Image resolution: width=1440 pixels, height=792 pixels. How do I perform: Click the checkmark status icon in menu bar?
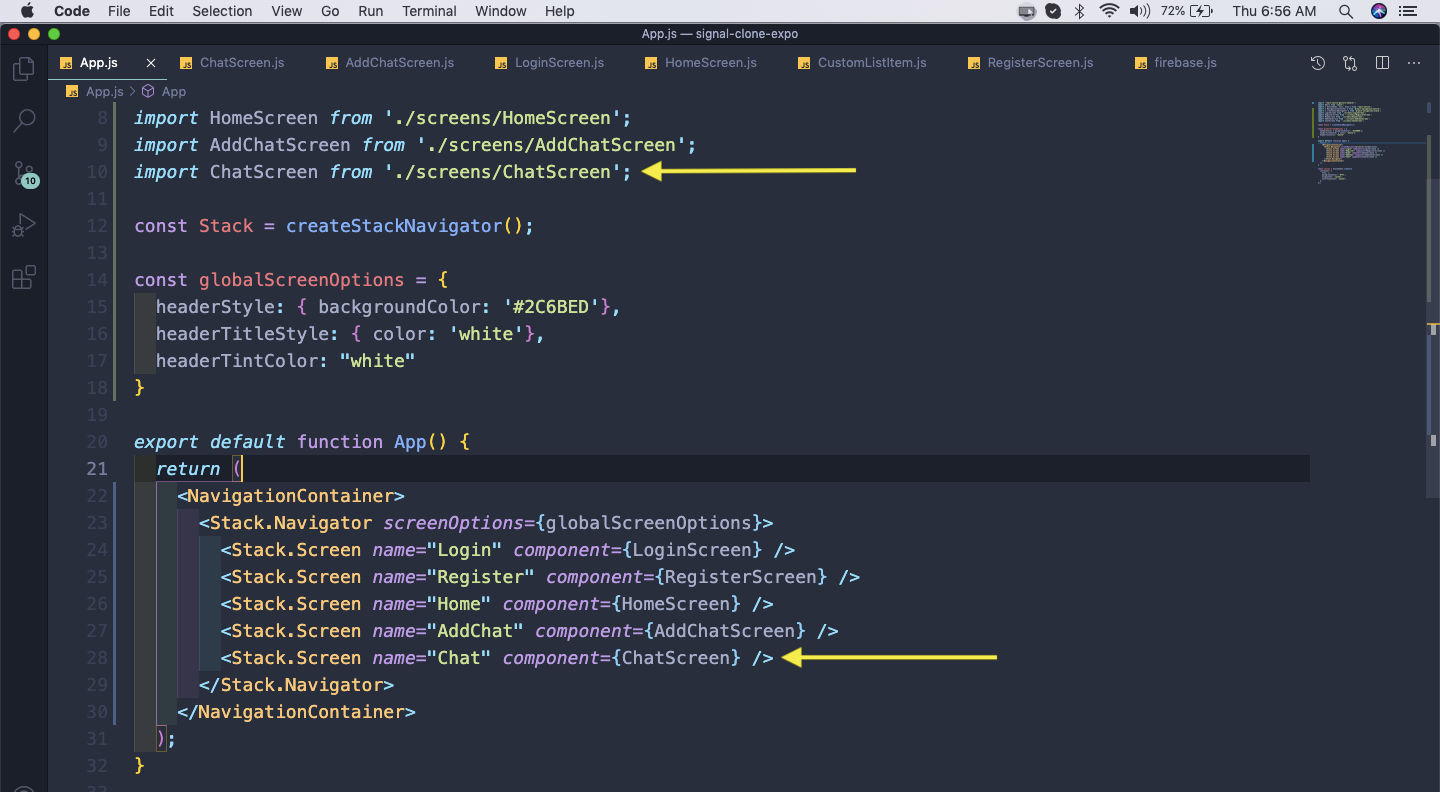(1053, 11)
